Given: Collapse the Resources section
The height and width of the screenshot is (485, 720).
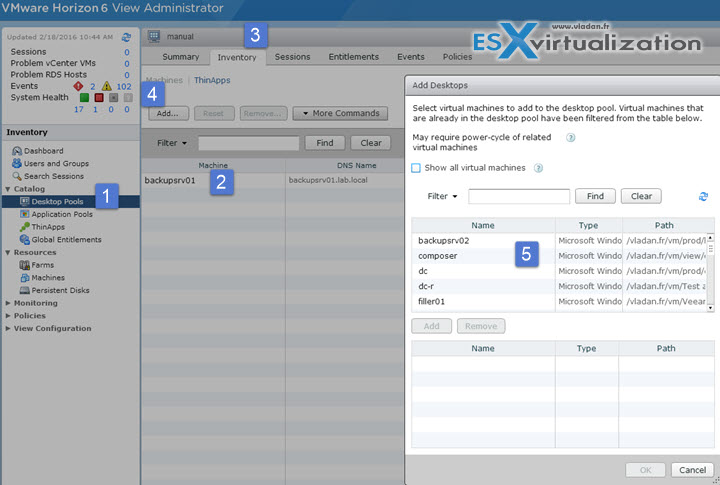Looking at the screenshot, I should 8,253.
